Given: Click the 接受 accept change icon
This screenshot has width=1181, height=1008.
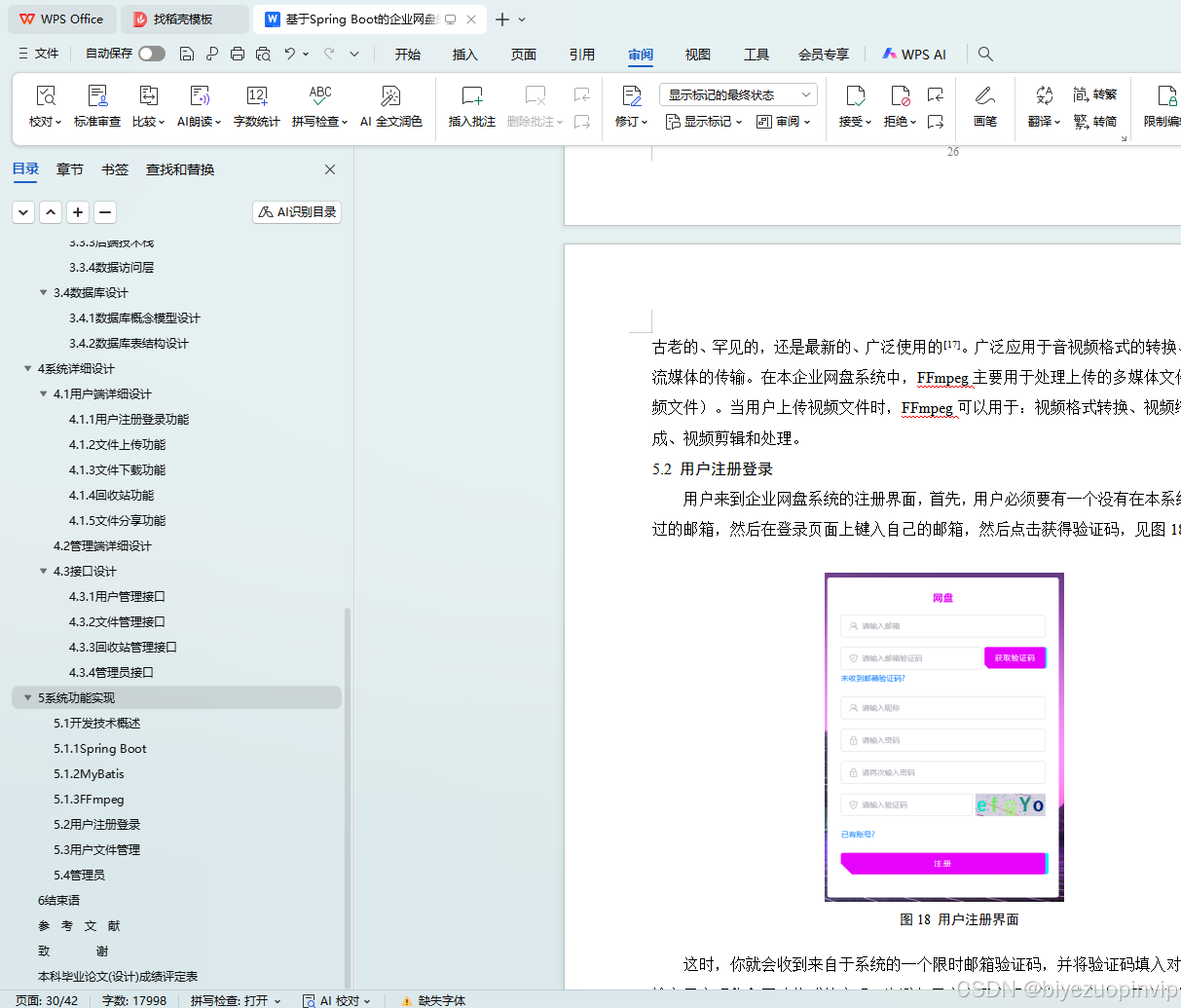Looking at the screenshot, I should [855, 95].
